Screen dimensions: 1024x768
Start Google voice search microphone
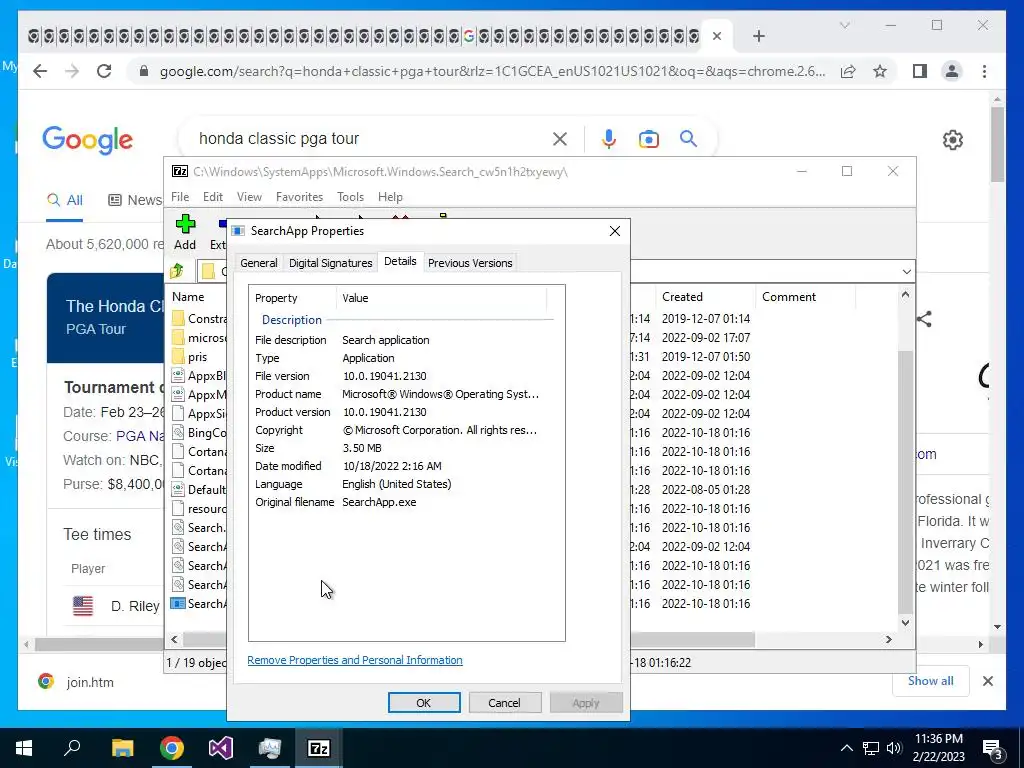click(609, 138)
